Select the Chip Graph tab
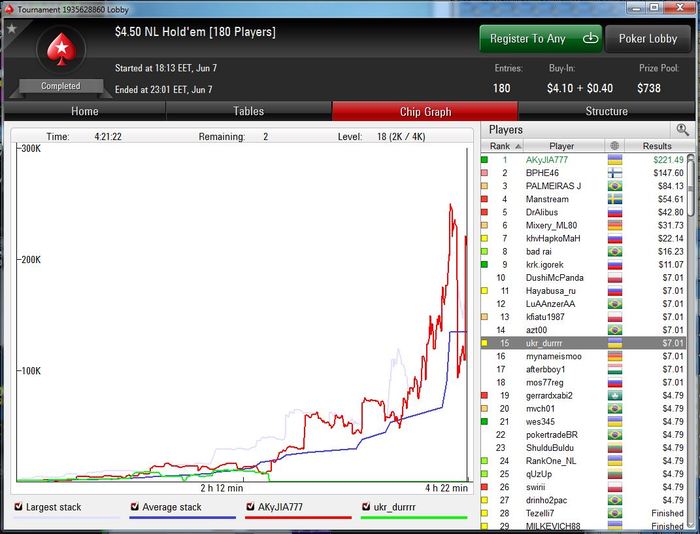Viewport: 700px width, 534px height. click(x=425, y=111)
